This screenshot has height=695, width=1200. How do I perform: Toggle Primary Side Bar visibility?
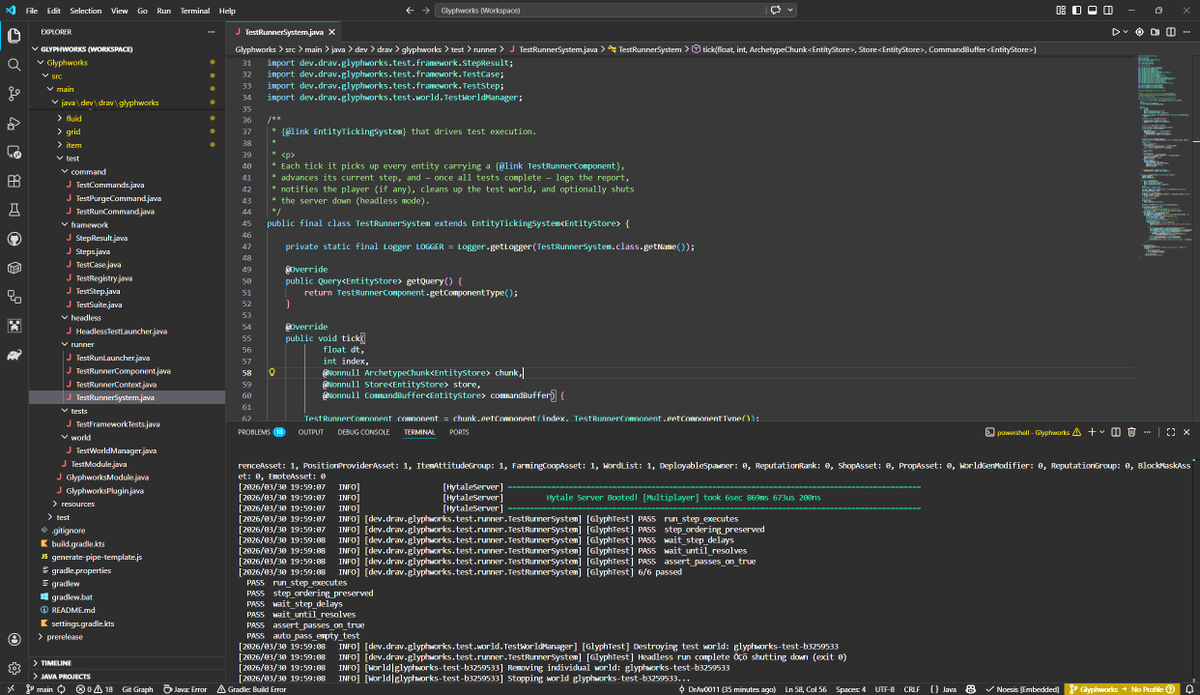1076,10
